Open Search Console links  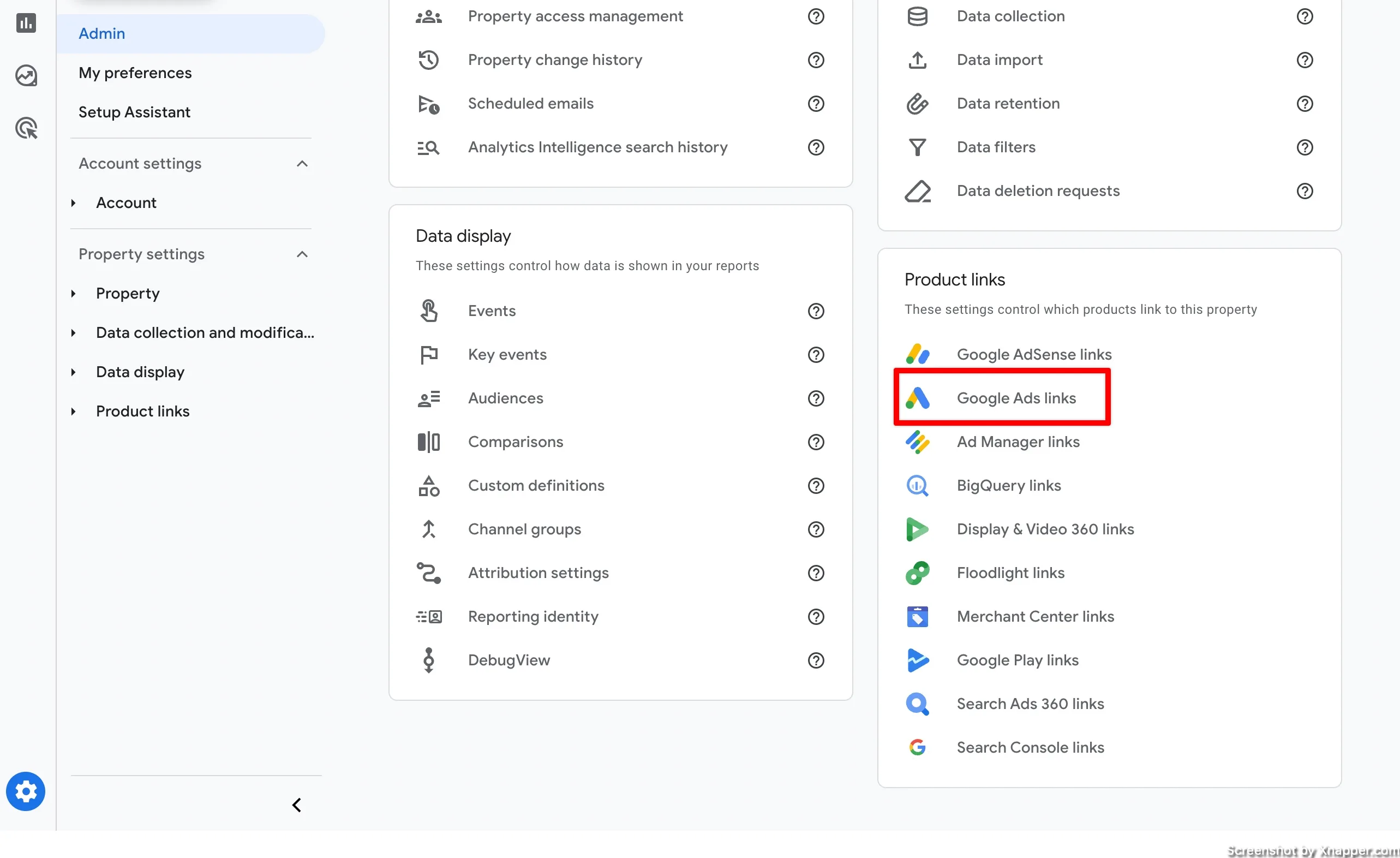pyautogui.click(x=1030, y=748)
